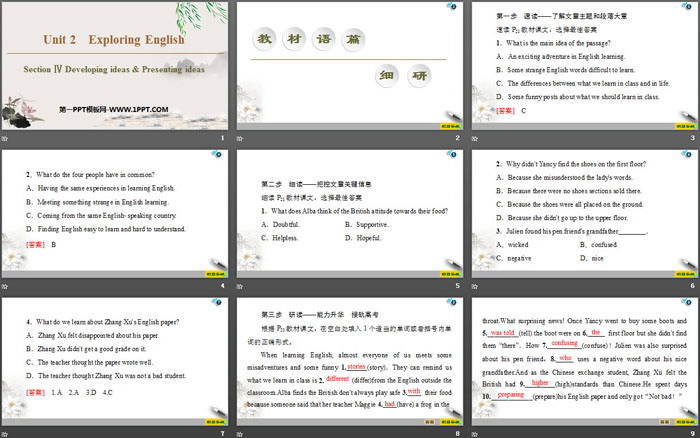
Task: Click red answer 'was told' on slide 9
Action: coord(503,333)
